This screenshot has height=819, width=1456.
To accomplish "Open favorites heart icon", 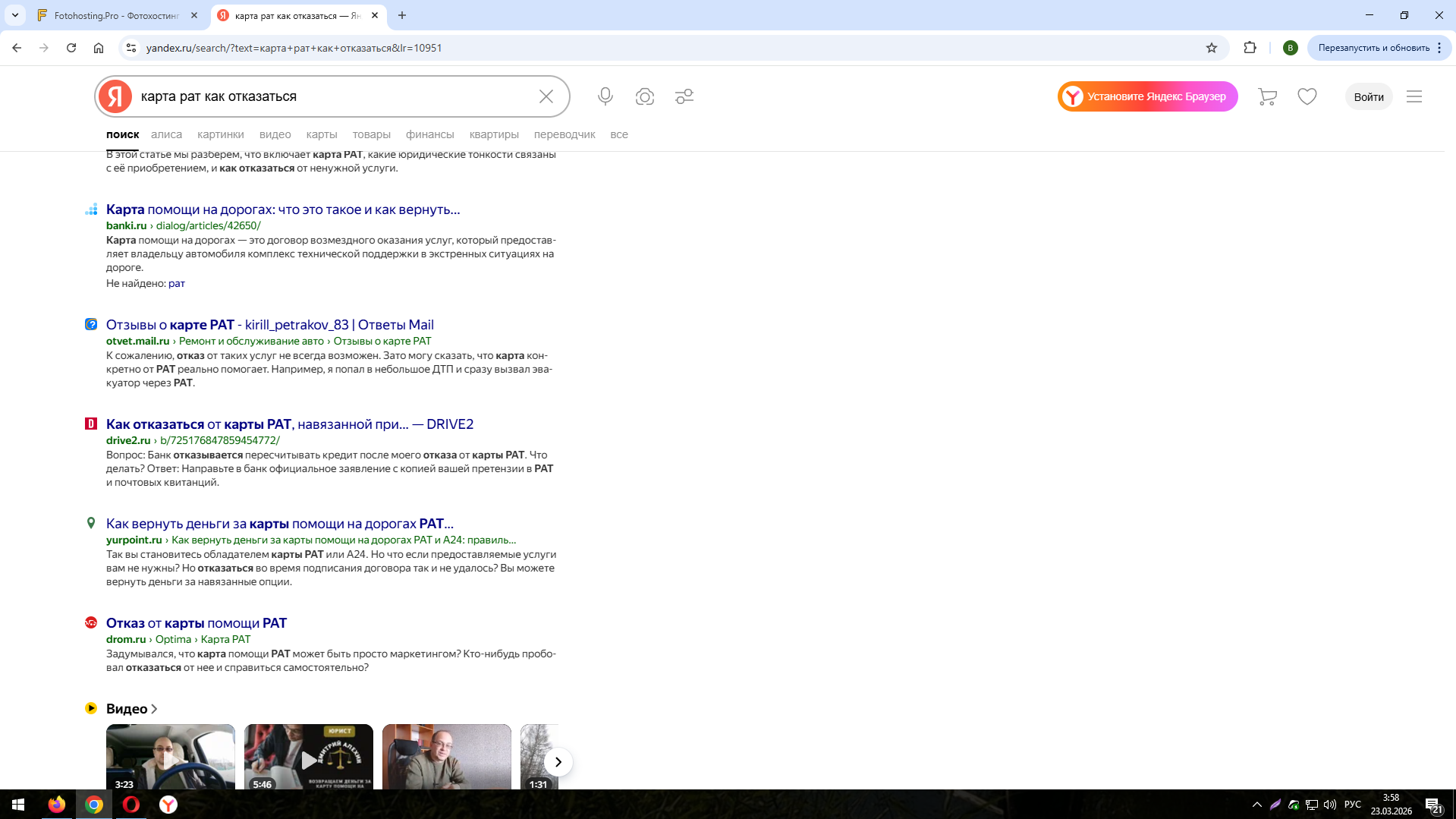I will pos(1307,96).
